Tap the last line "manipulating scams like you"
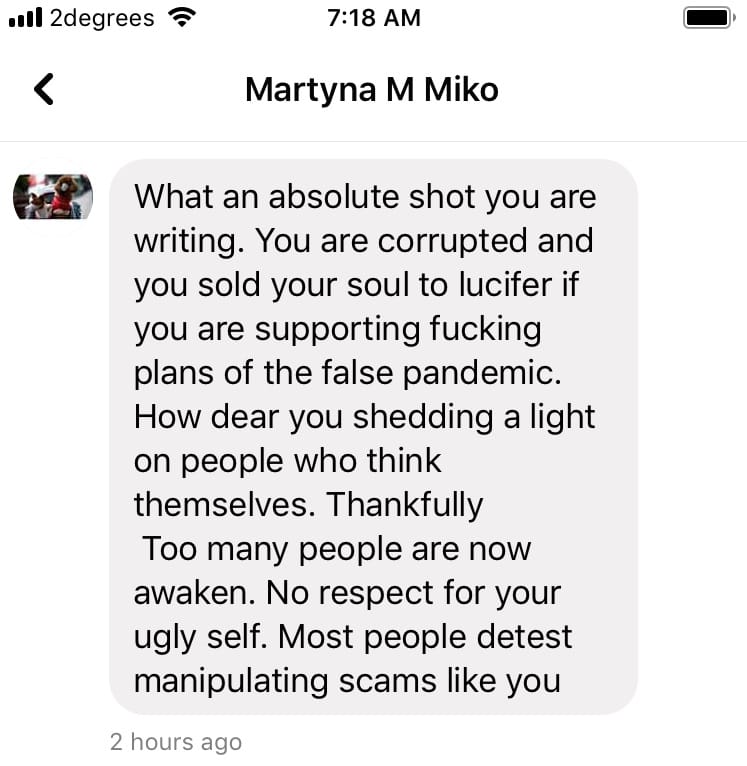Viewport: 747px width, 766px height. (347, 682)
